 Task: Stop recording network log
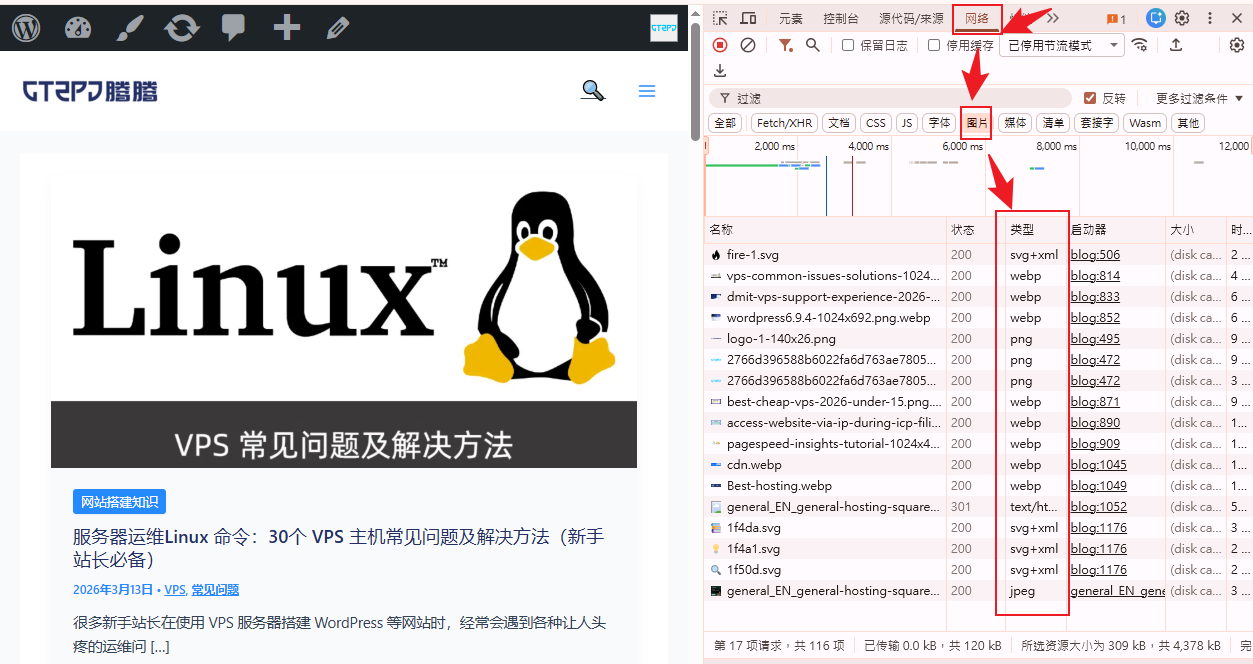[720, 45]
